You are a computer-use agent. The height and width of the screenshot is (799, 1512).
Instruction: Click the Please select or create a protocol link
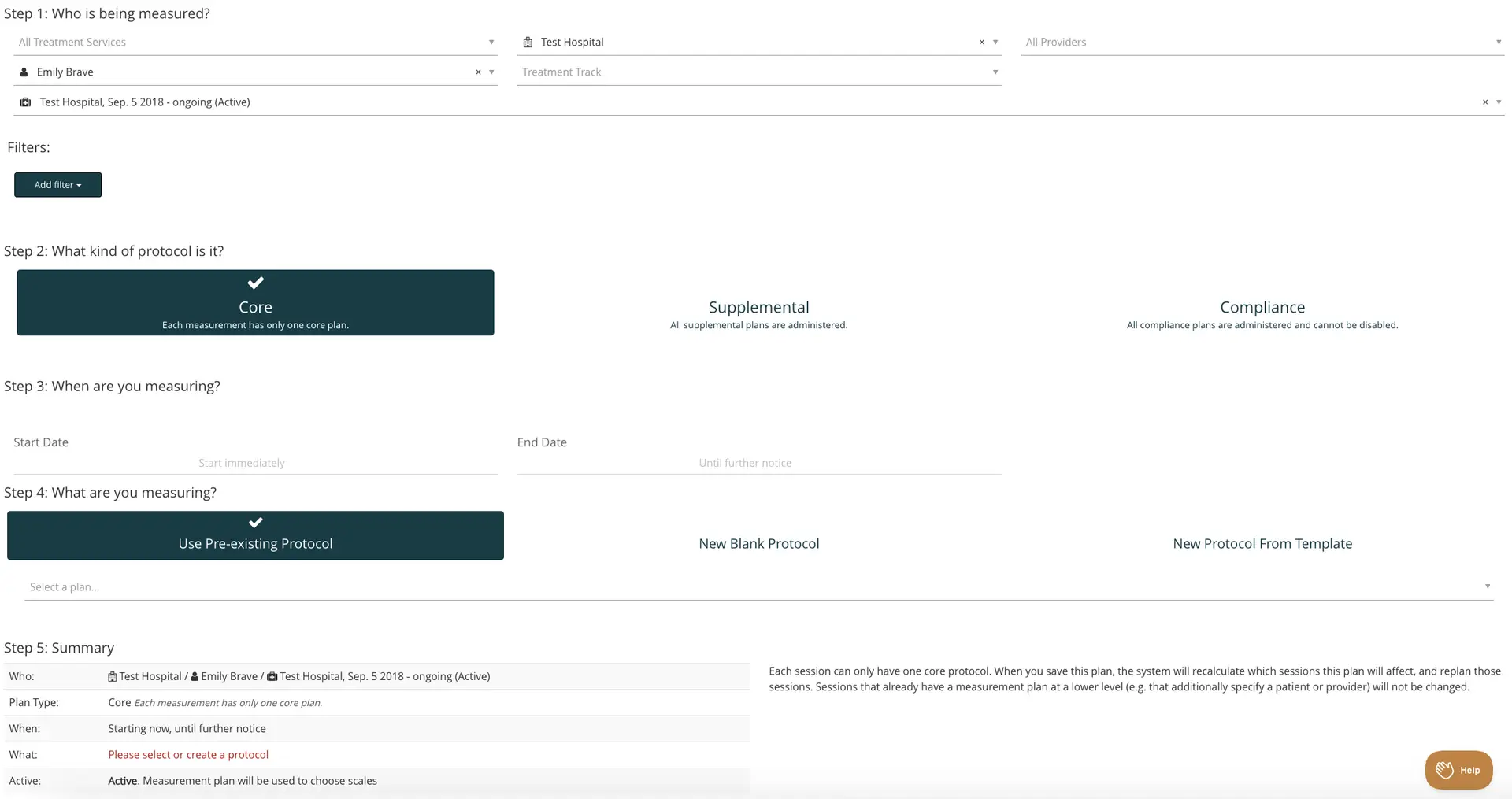coord(188,754)
